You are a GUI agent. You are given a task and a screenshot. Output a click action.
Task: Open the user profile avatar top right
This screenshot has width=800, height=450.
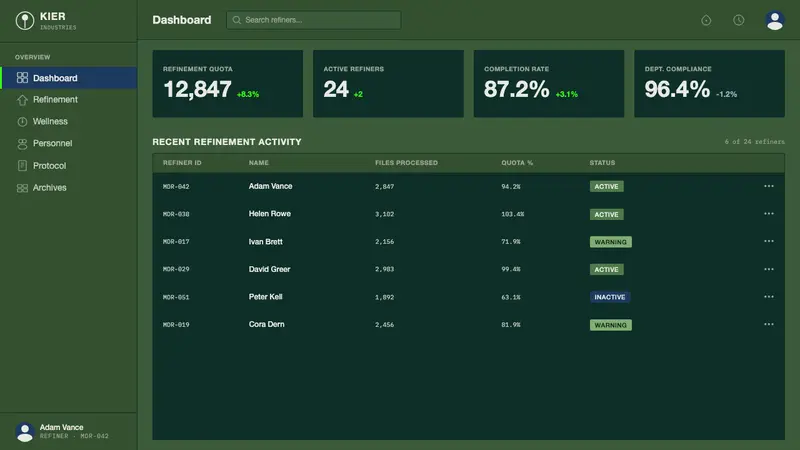tap(774, 20)
